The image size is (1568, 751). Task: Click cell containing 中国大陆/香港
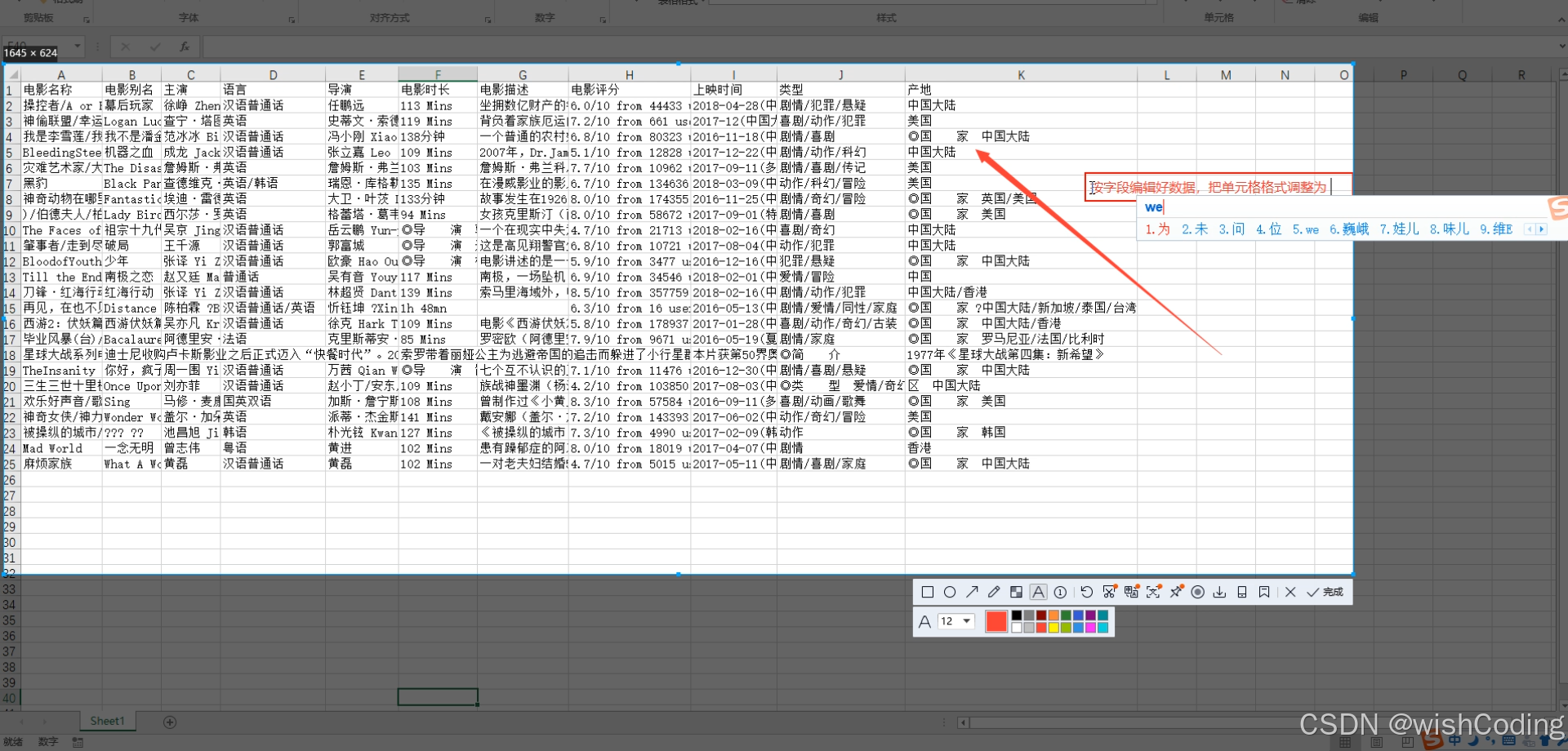point(1021,292)
